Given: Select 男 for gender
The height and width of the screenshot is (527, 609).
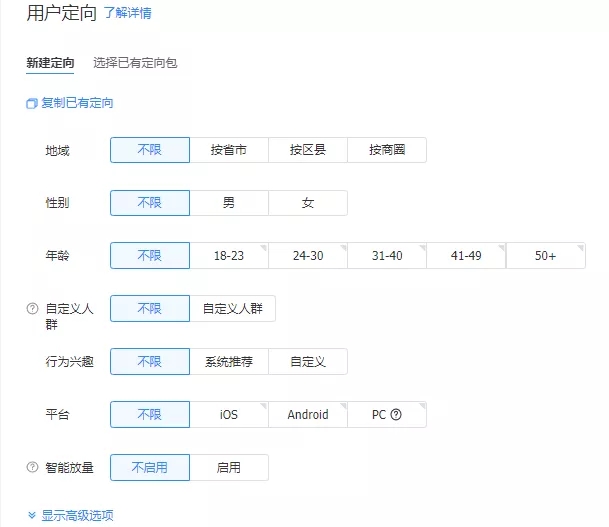Looking at the screenshot, I should pyautogui.click(x=229, y=203).
